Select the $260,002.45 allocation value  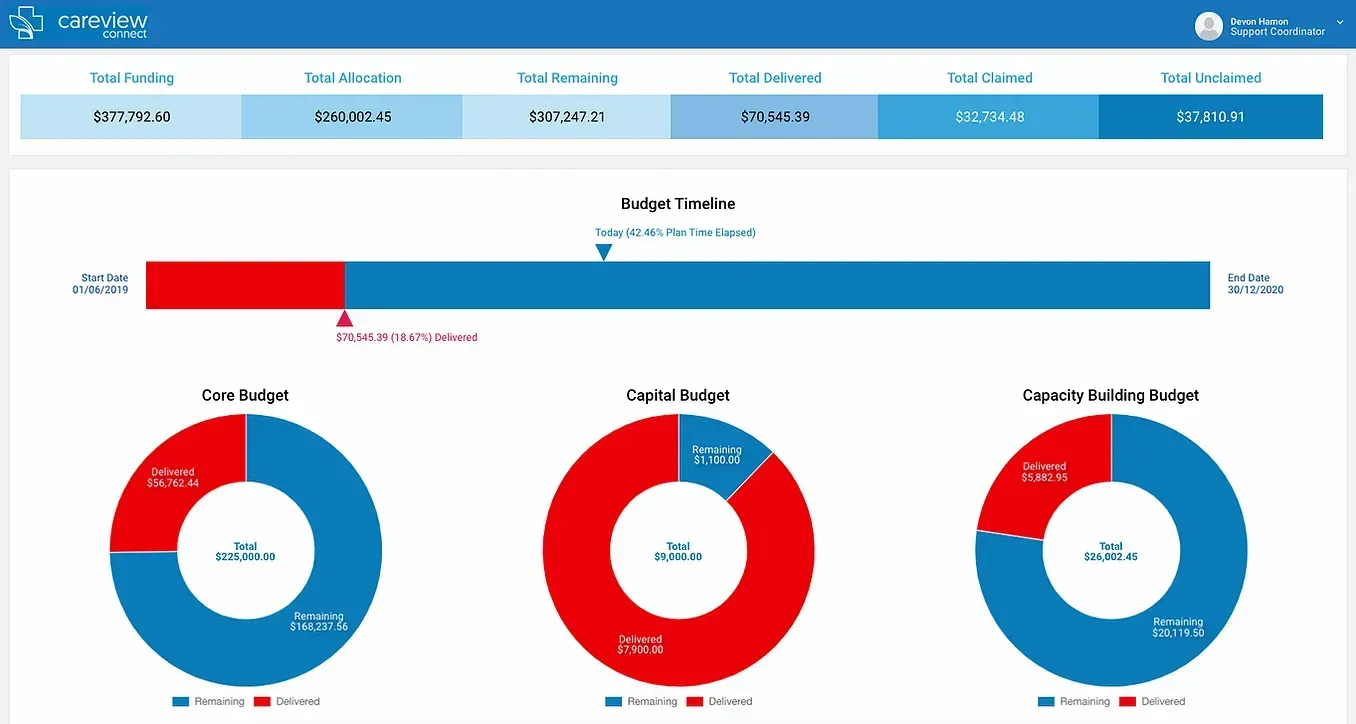(353, 117)
